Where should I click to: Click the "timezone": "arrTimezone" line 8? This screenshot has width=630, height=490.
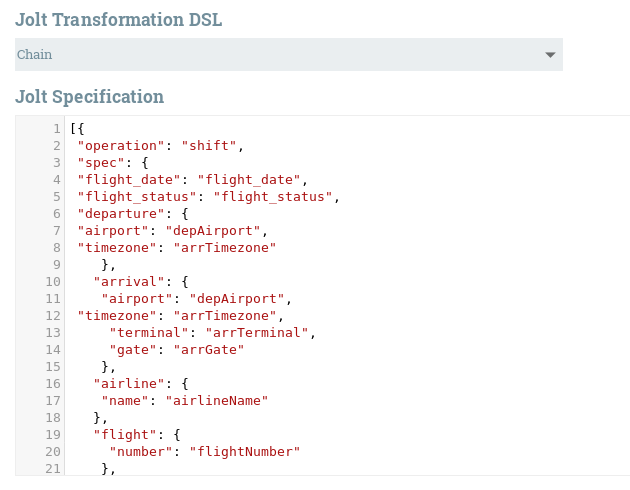(177, 248)
